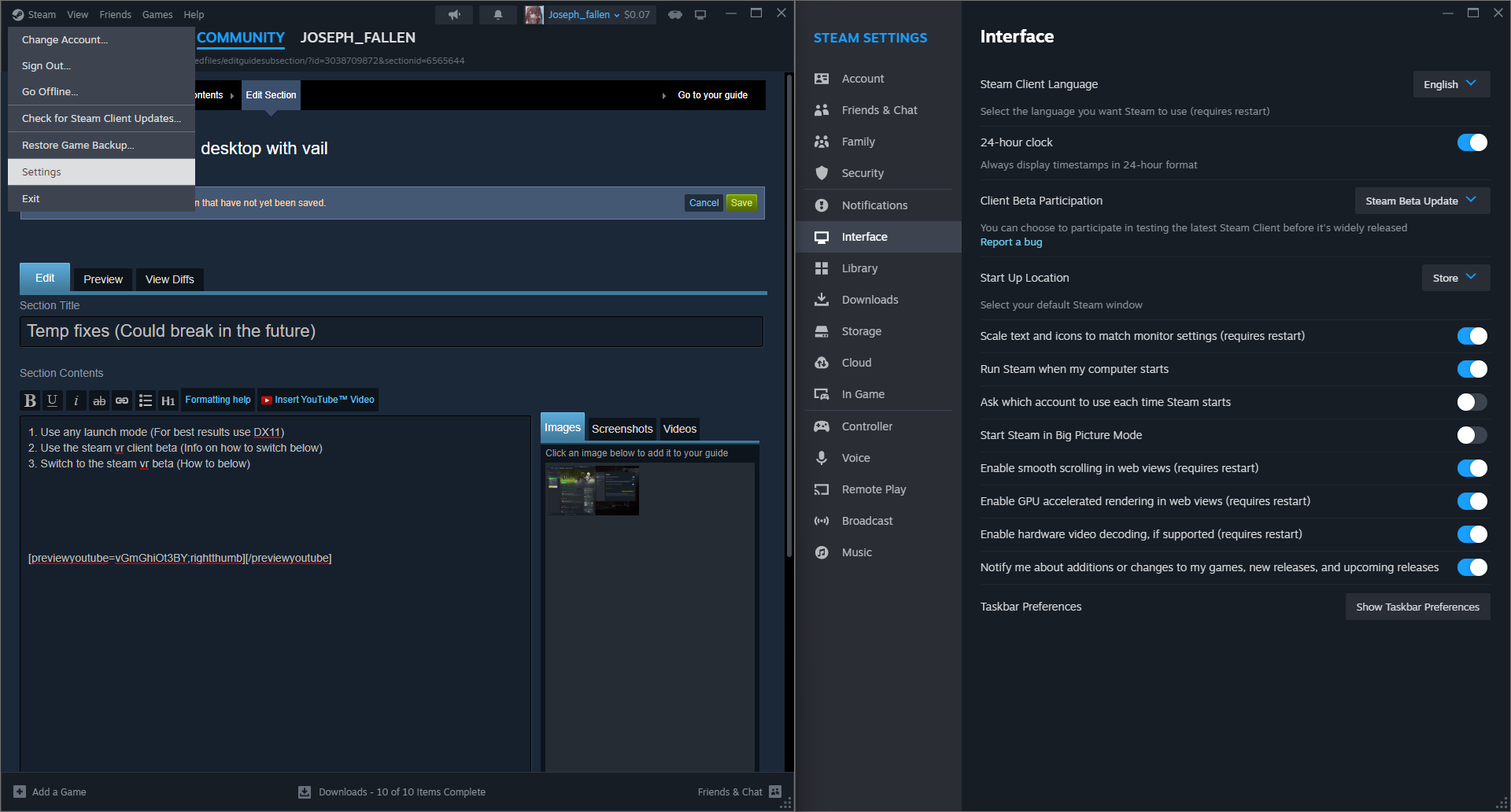Open Start Up Location dropdown
The image size is (1511, 812).
click(x=1455, y=278)
